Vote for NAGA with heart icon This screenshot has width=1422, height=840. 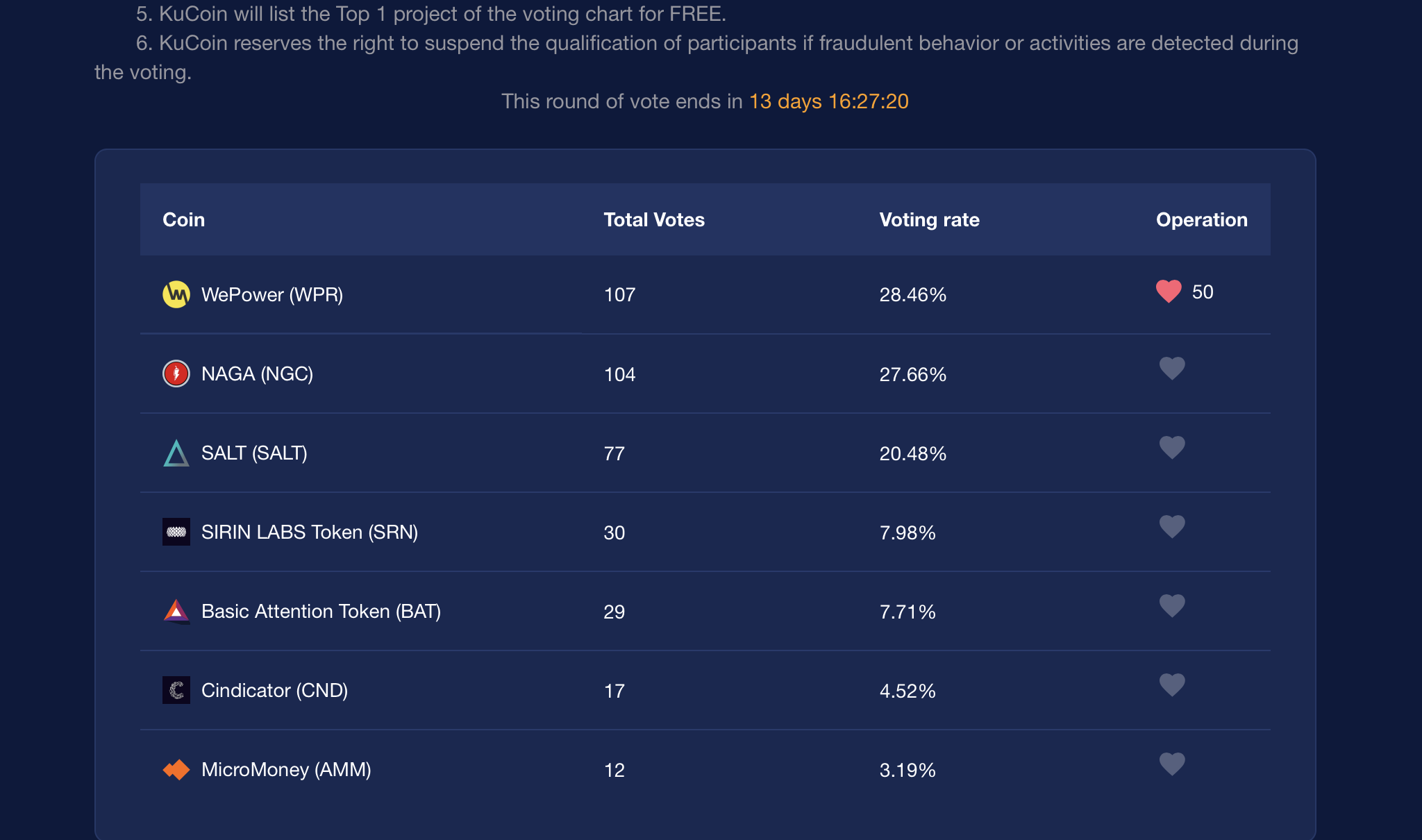coord(1172,369)
